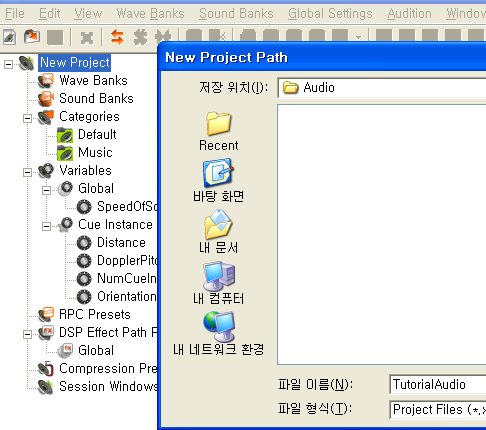This screenshot has width=486, height=430.
Task: Click the Open Project toolbar icon
Action: pyautogui.click(x=32, y=37)
